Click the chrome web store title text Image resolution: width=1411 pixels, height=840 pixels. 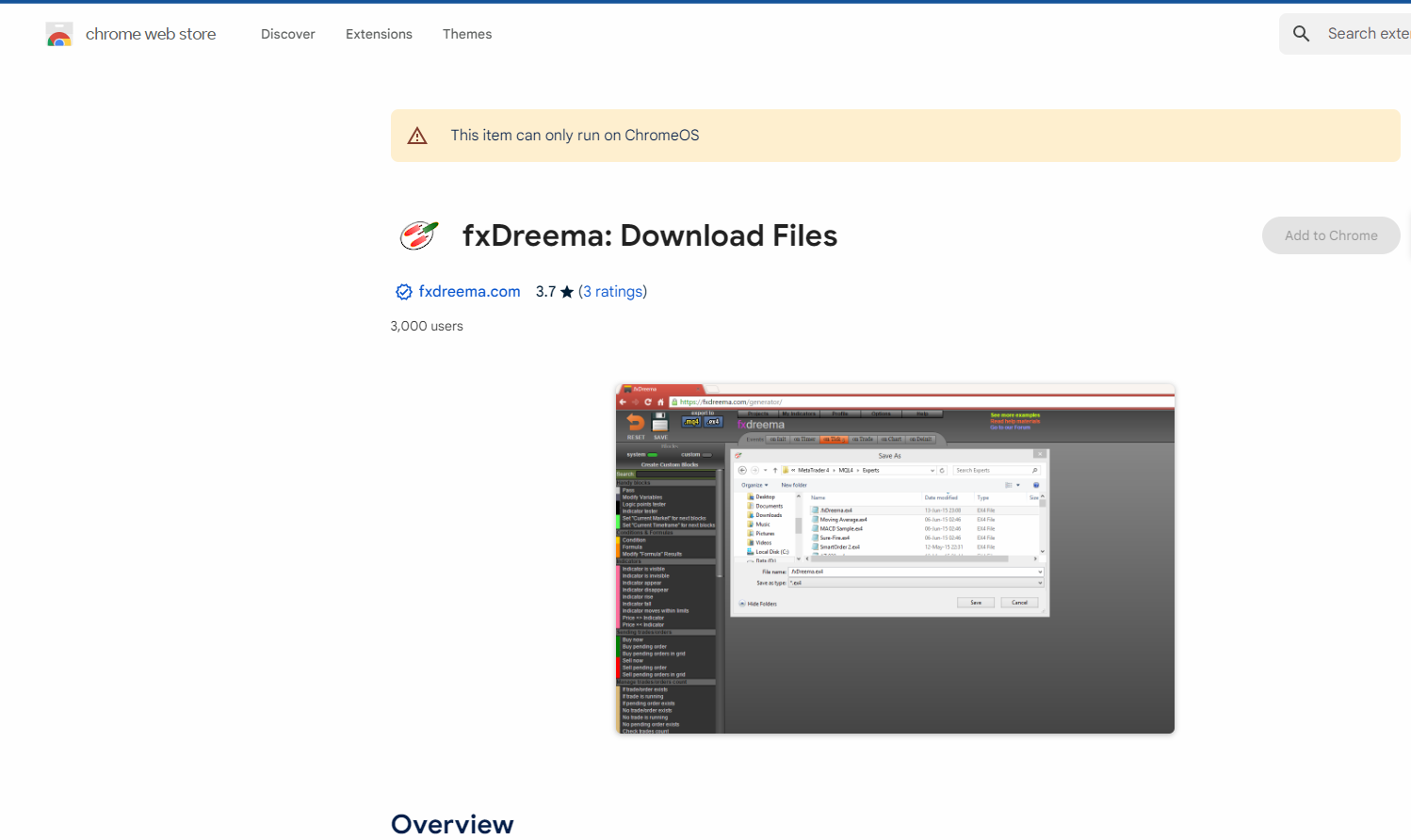[151, 34]
